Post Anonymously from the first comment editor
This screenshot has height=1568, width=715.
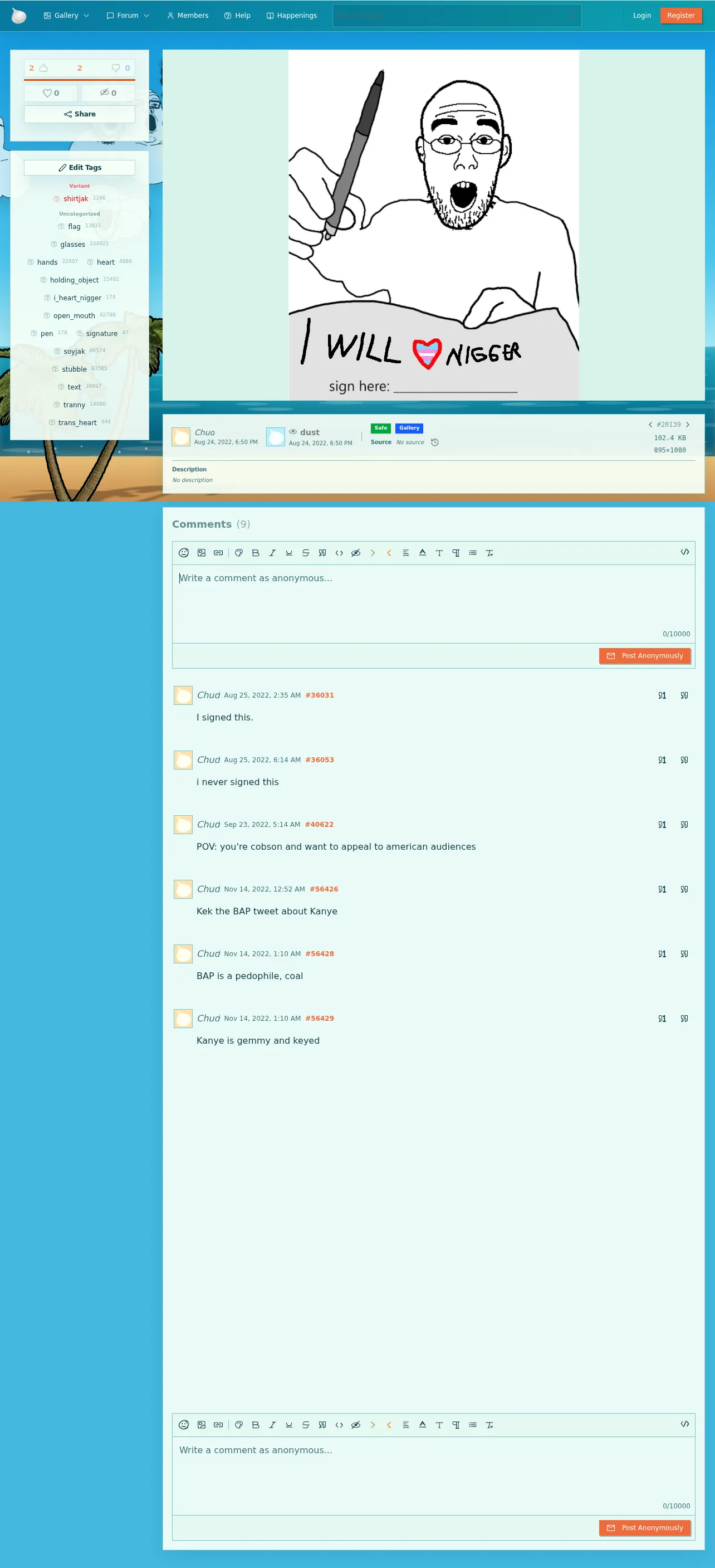pos(645,656)
